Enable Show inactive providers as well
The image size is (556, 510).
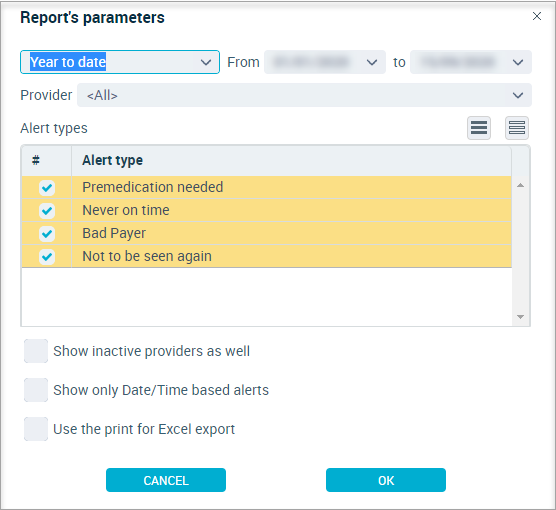coord(36,351)
